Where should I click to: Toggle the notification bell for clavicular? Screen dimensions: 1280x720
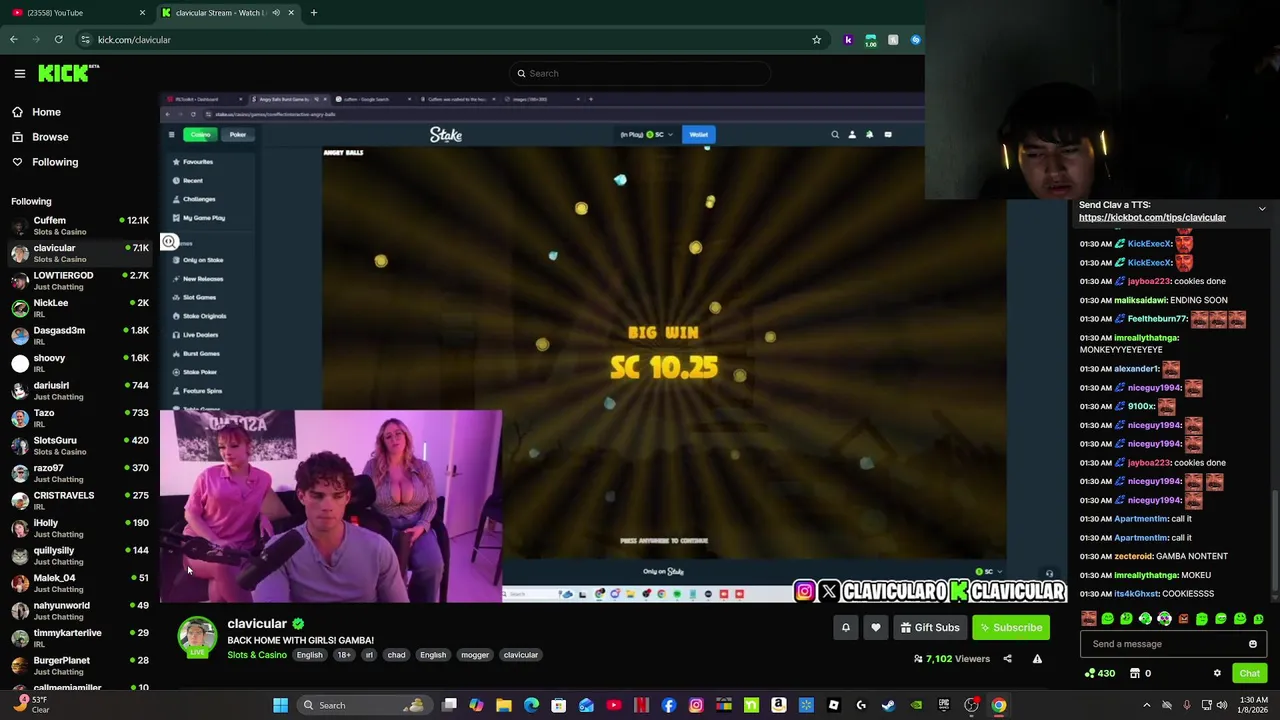coord(846,627)
